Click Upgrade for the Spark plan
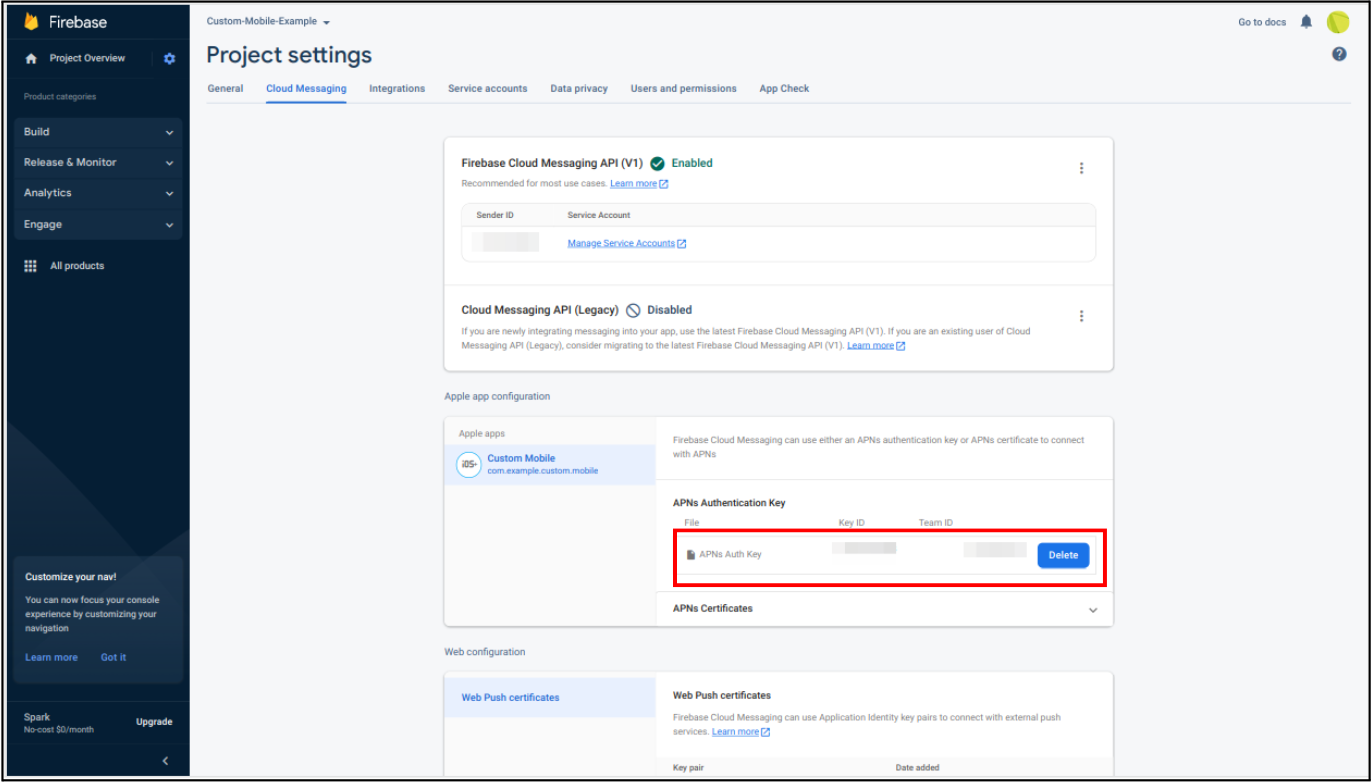Viewport: 1371px width, 783px height. (154, 722)
